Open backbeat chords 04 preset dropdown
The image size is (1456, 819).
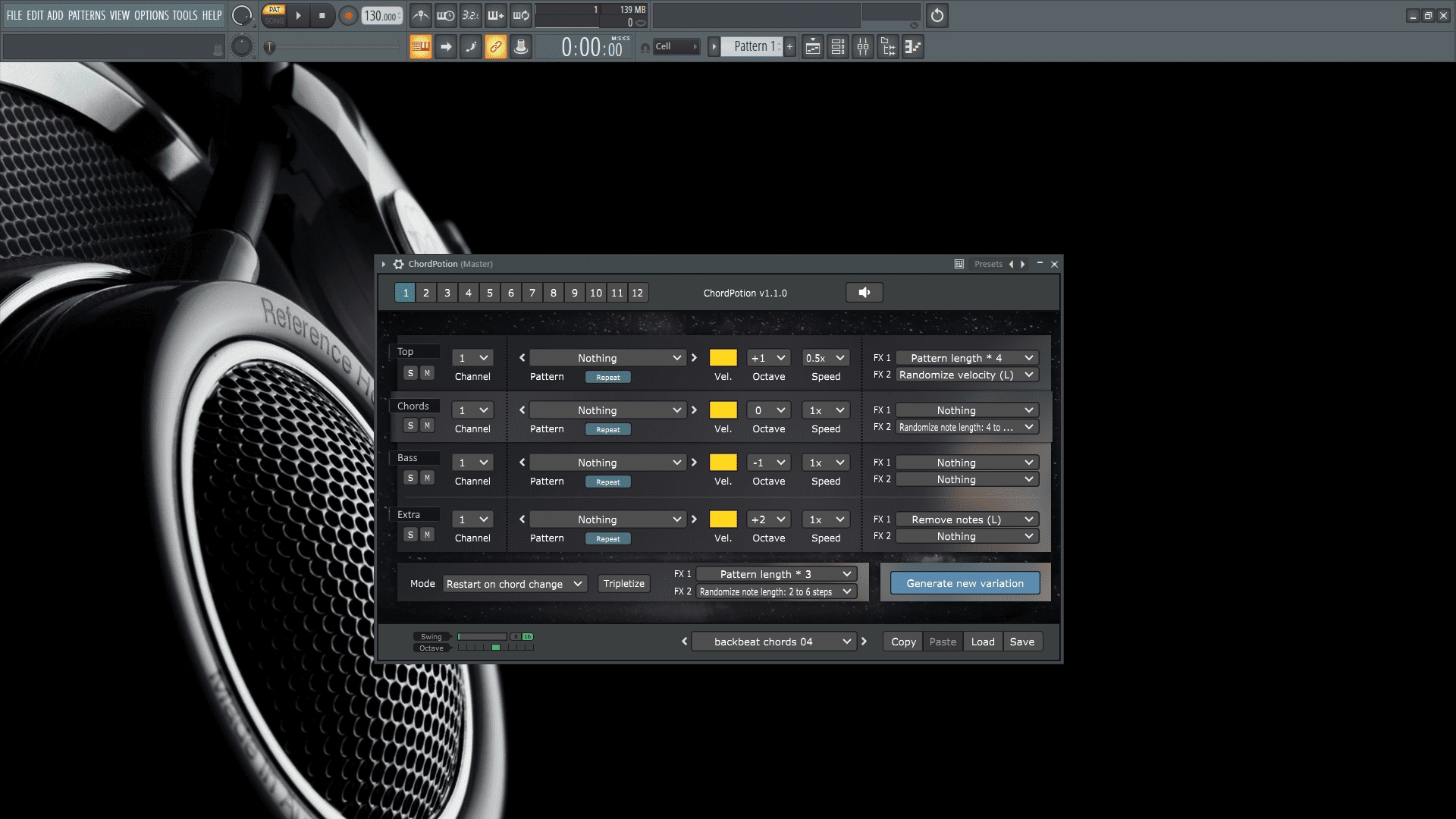coord(774,642)
